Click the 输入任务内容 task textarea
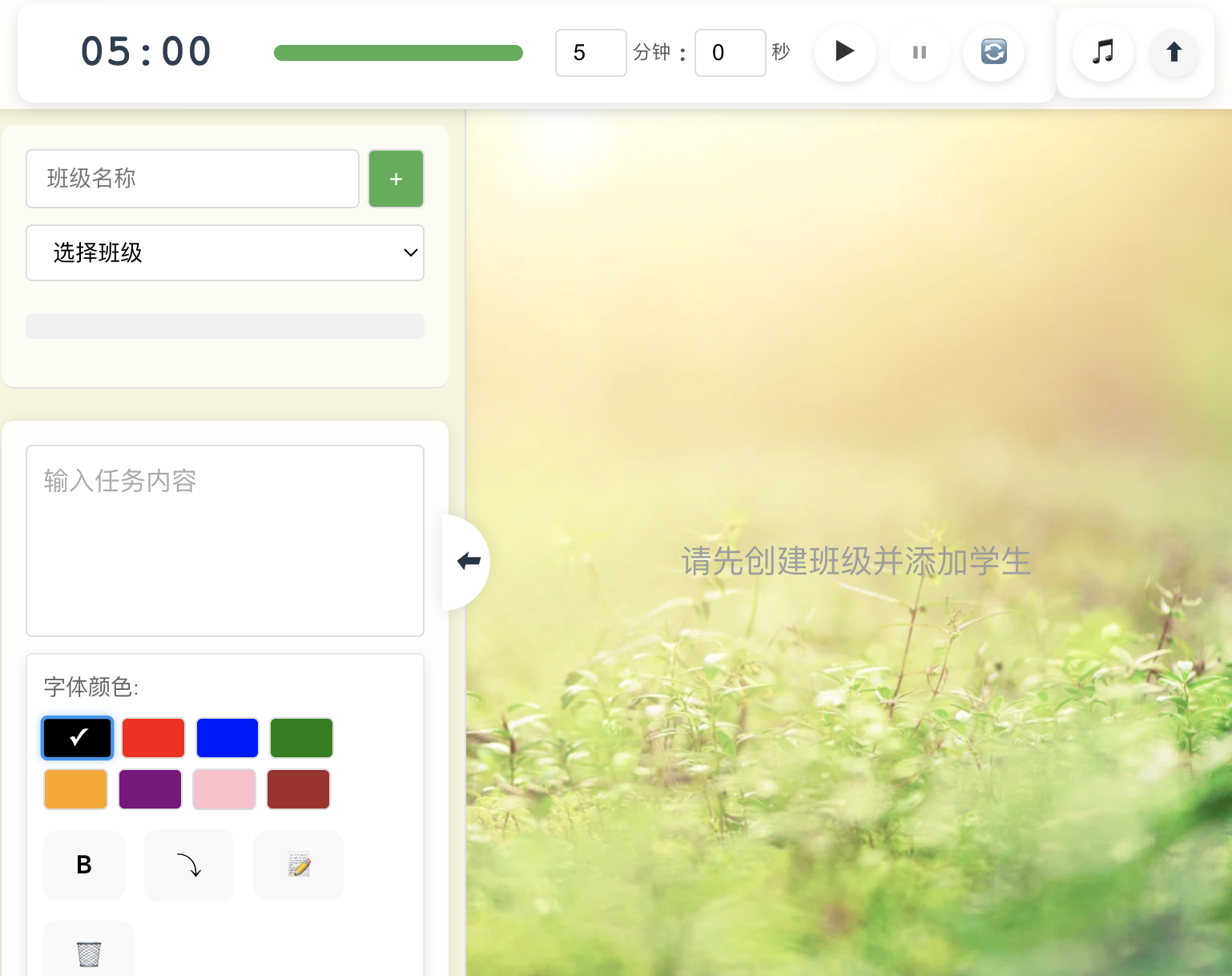Image resolution: width=1232 pixels, height=976 pixels. pyautogui.click(x=225, y=541)
